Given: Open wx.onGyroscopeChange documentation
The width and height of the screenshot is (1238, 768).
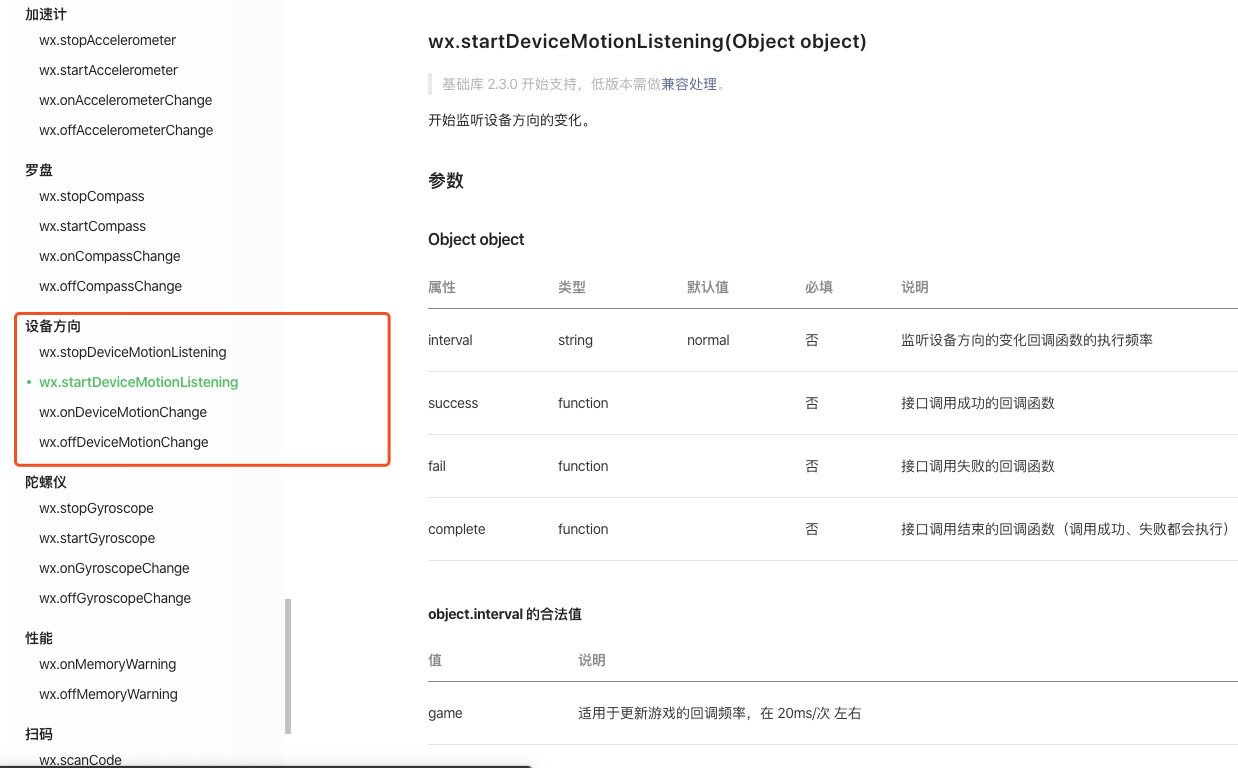Looking at the screenshot, I should click(114, 568).
